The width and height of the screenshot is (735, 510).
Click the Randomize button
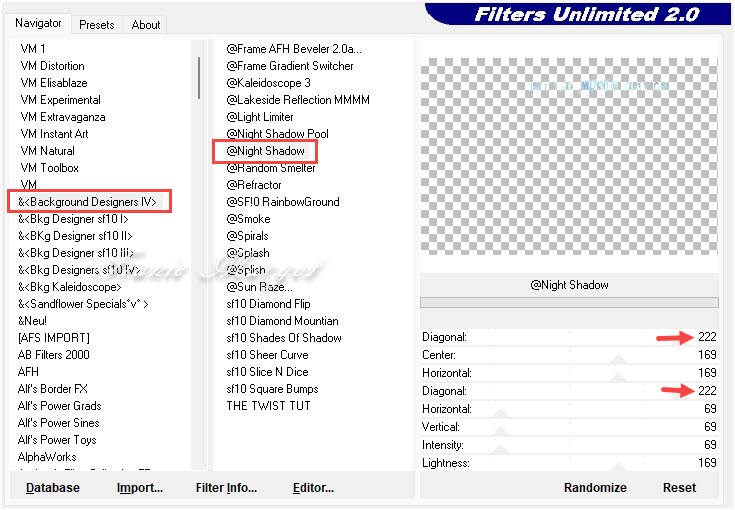[595, 488]
